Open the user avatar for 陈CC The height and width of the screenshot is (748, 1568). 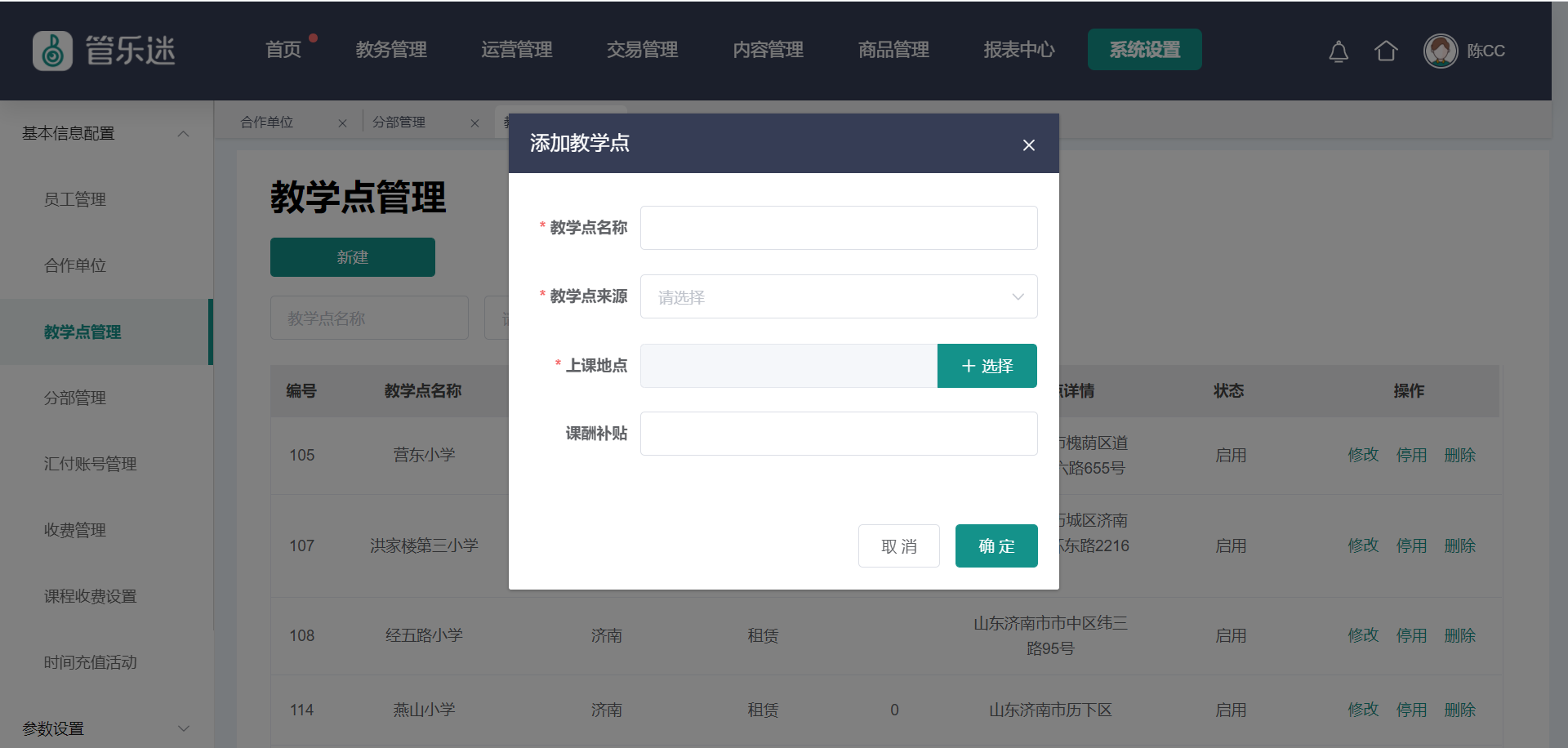1440,51
